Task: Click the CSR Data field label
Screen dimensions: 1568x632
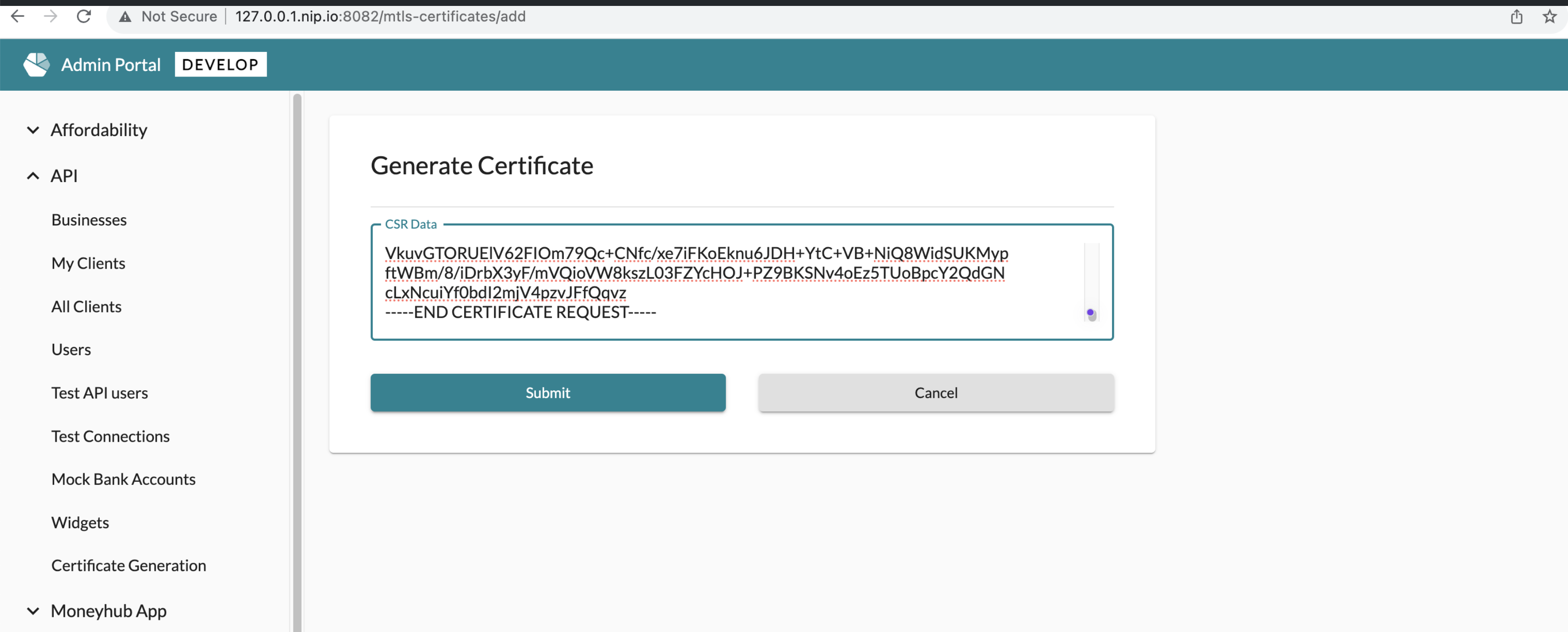Action: coord(411,224)
